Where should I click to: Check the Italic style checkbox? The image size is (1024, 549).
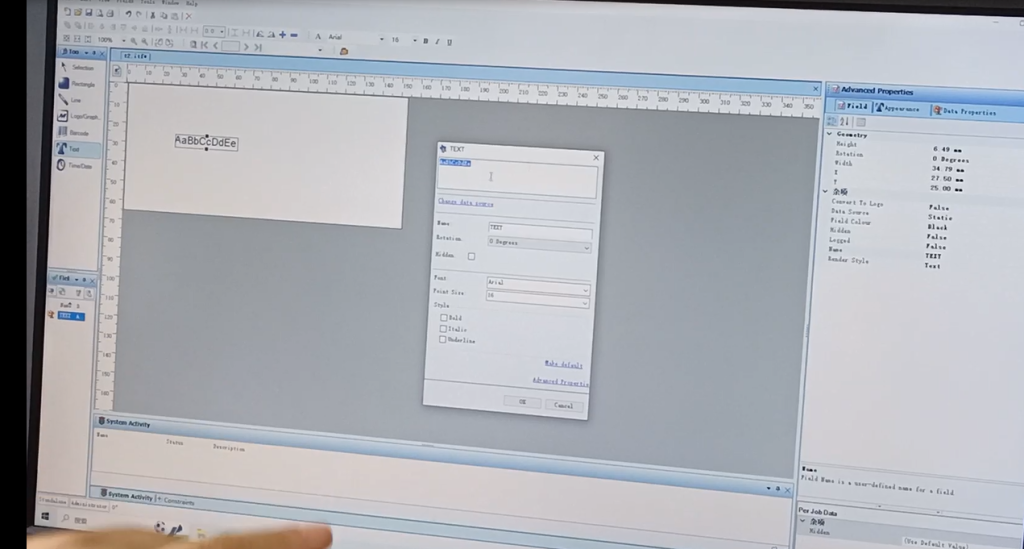click(444, 328)
